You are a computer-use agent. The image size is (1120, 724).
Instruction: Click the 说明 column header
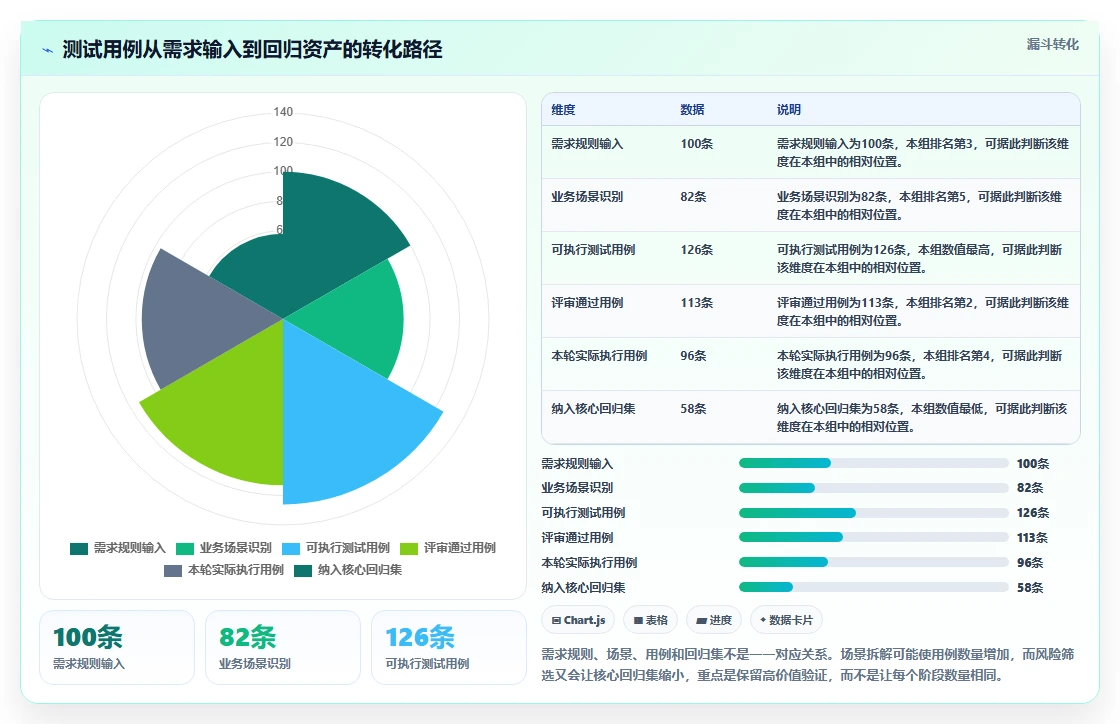789,109
